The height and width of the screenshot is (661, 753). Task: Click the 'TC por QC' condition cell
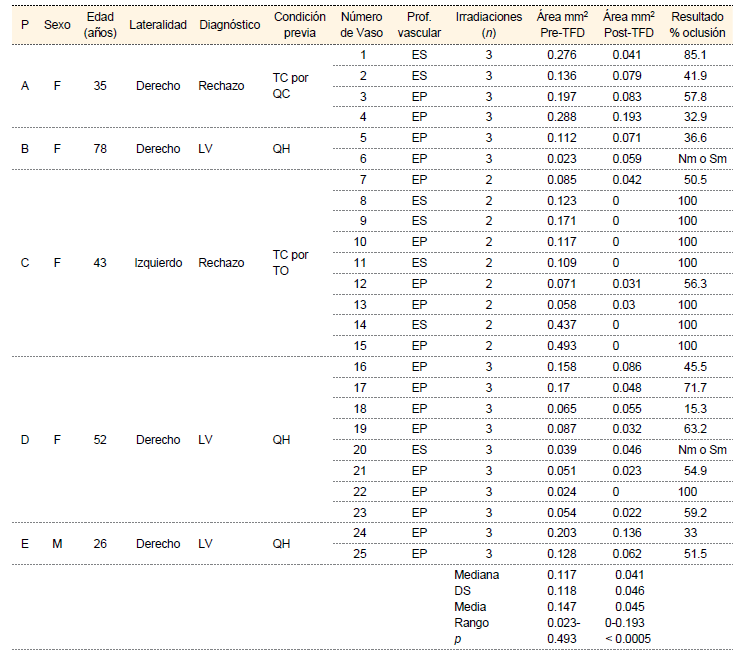(x=291, y=86)
